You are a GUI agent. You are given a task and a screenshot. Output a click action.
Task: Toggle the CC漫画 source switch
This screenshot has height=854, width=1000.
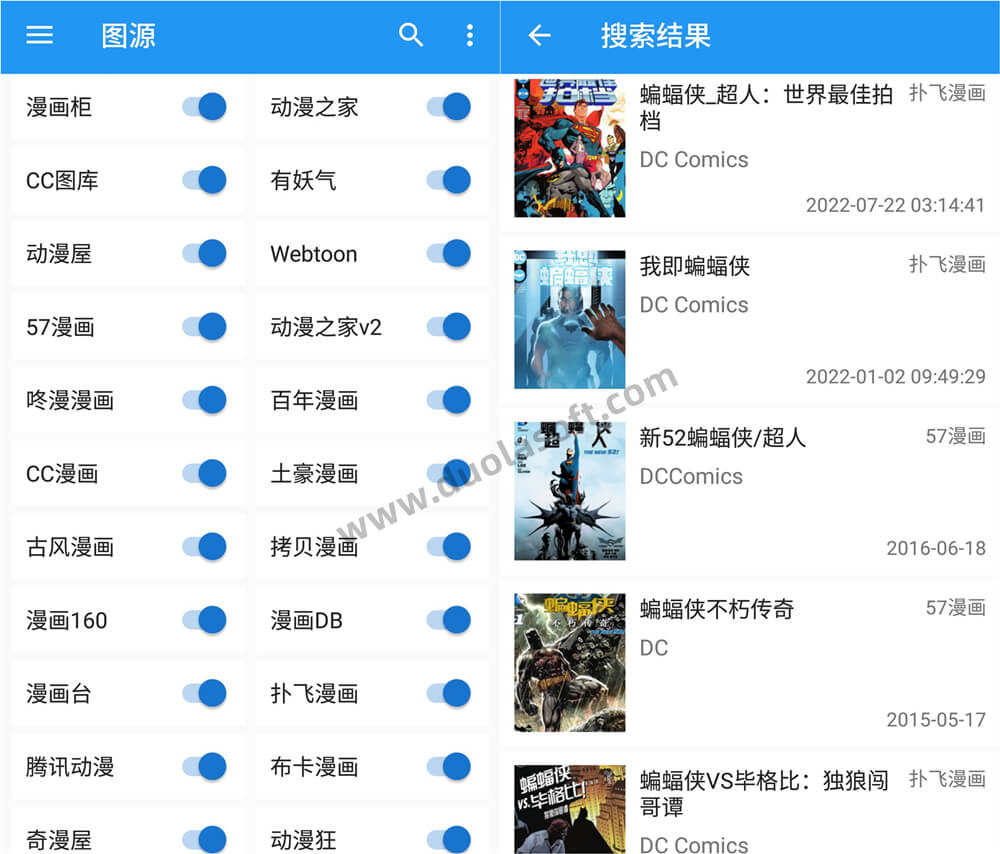coord(204,473)
